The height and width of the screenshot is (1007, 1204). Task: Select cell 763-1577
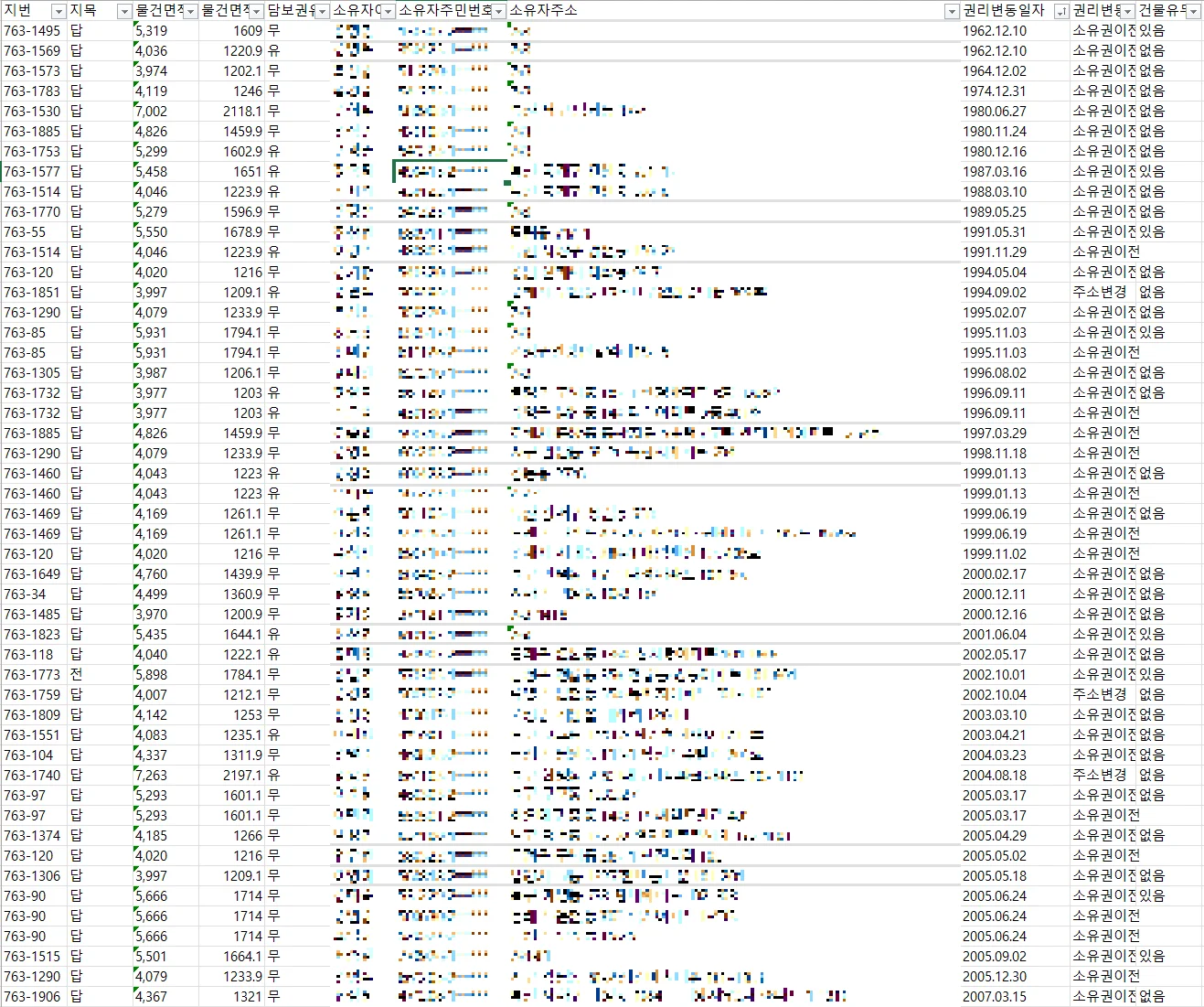point(32,172)
